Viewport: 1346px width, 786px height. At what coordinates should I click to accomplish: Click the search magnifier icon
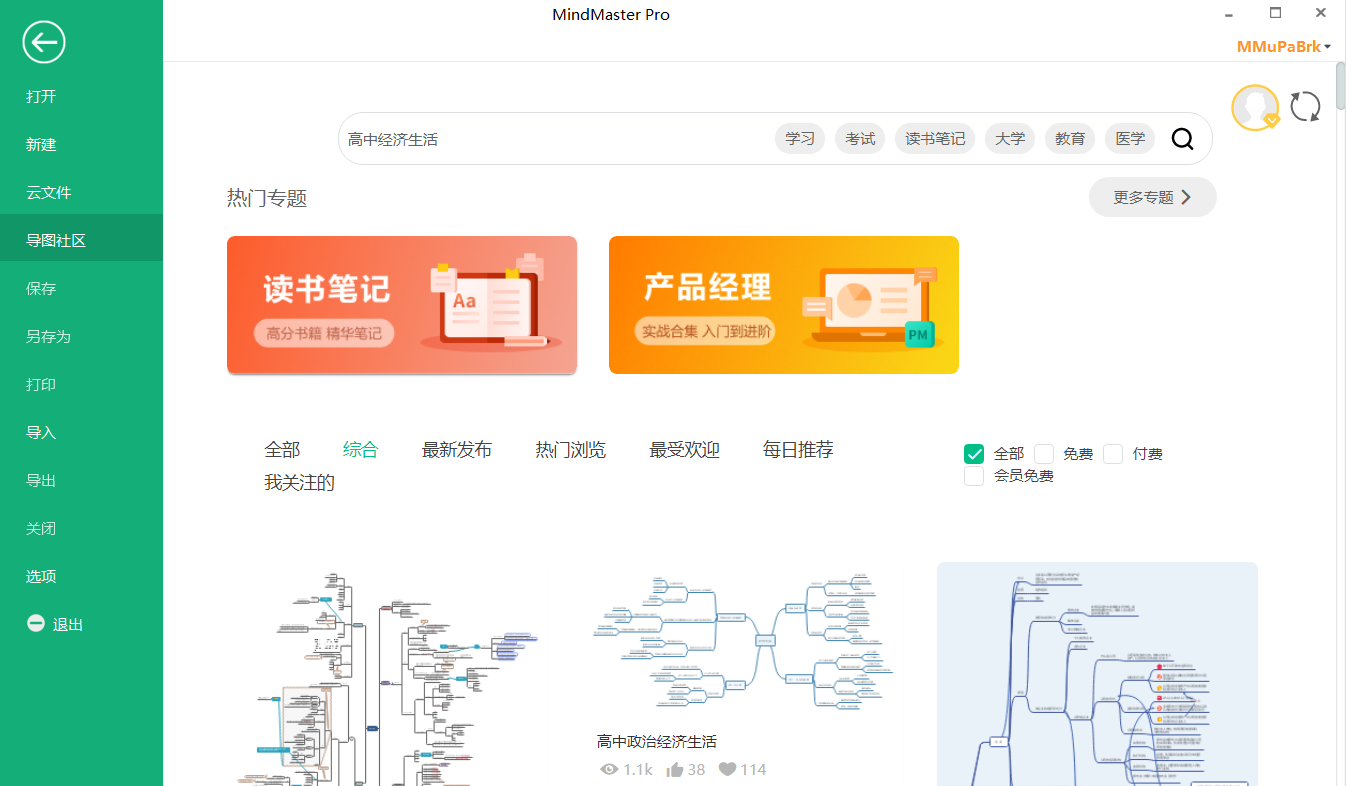point(1182,139)
